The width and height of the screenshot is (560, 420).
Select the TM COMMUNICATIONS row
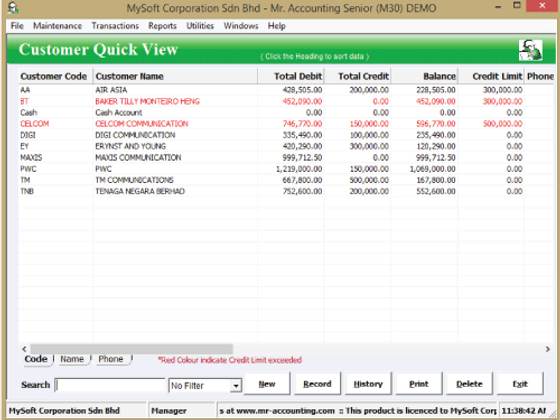(x=286, y=180)
